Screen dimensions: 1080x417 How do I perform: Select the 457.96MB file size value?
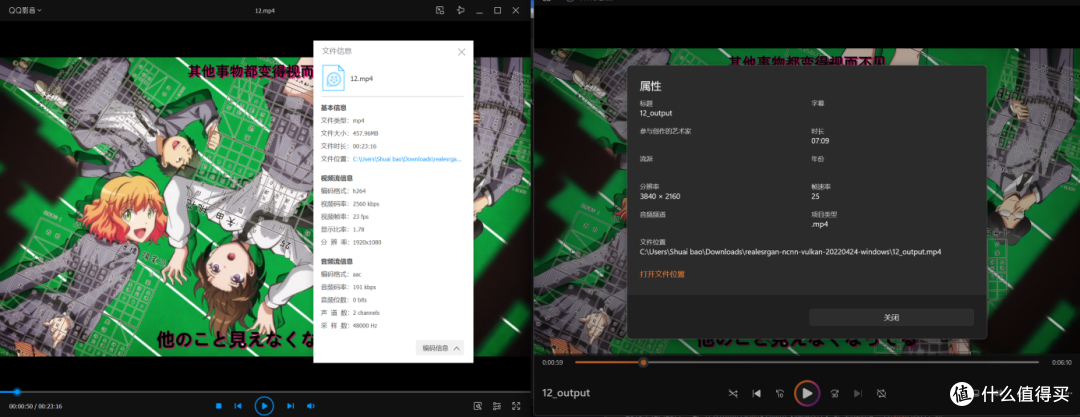point(365,133)
